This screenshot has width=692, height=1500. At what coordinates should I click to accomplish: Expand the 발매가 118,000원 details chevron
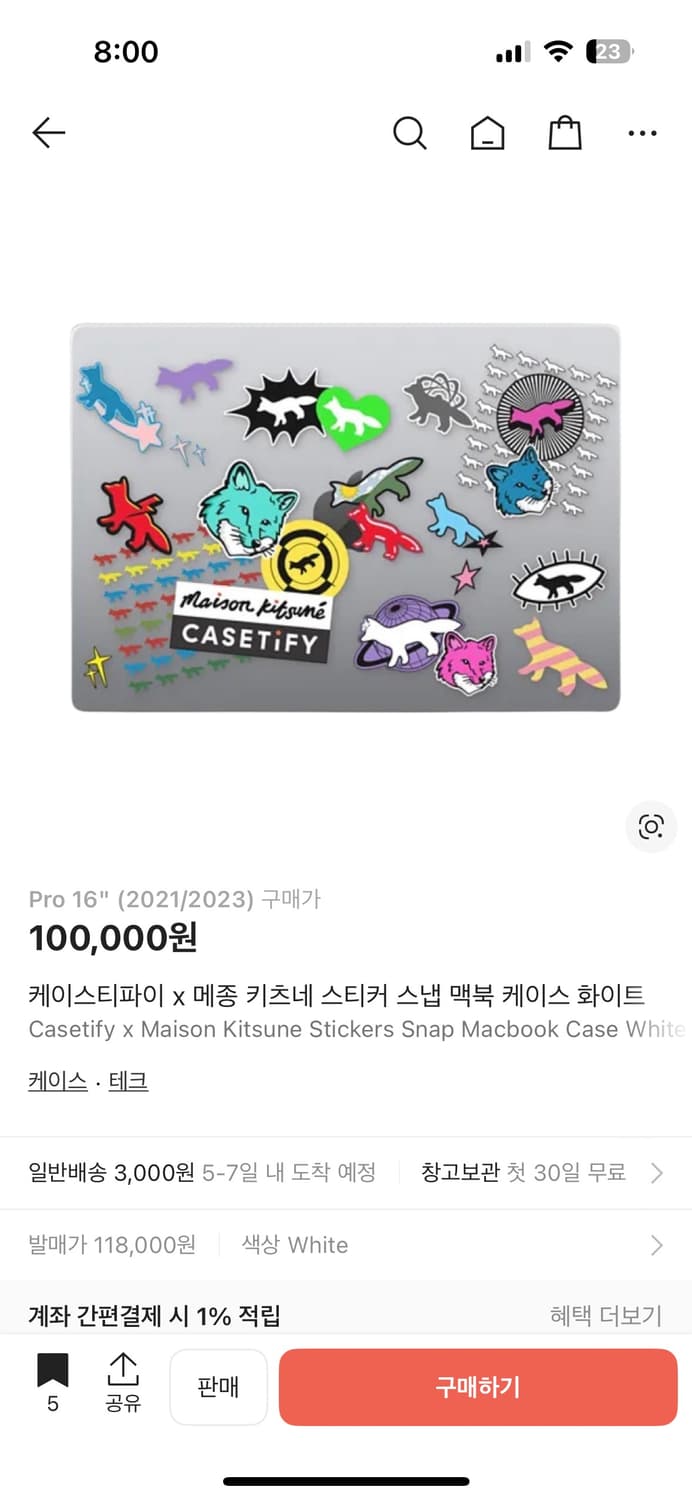[657, 1245]
